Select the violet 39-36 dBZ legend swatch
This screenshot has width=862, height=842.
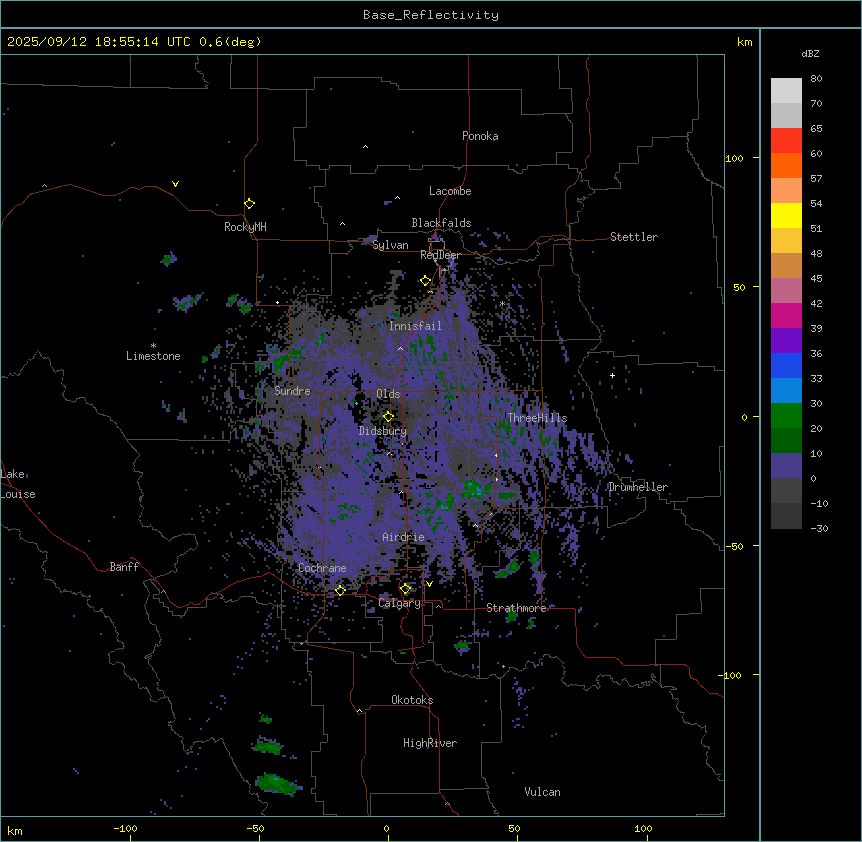coord(786,341)
